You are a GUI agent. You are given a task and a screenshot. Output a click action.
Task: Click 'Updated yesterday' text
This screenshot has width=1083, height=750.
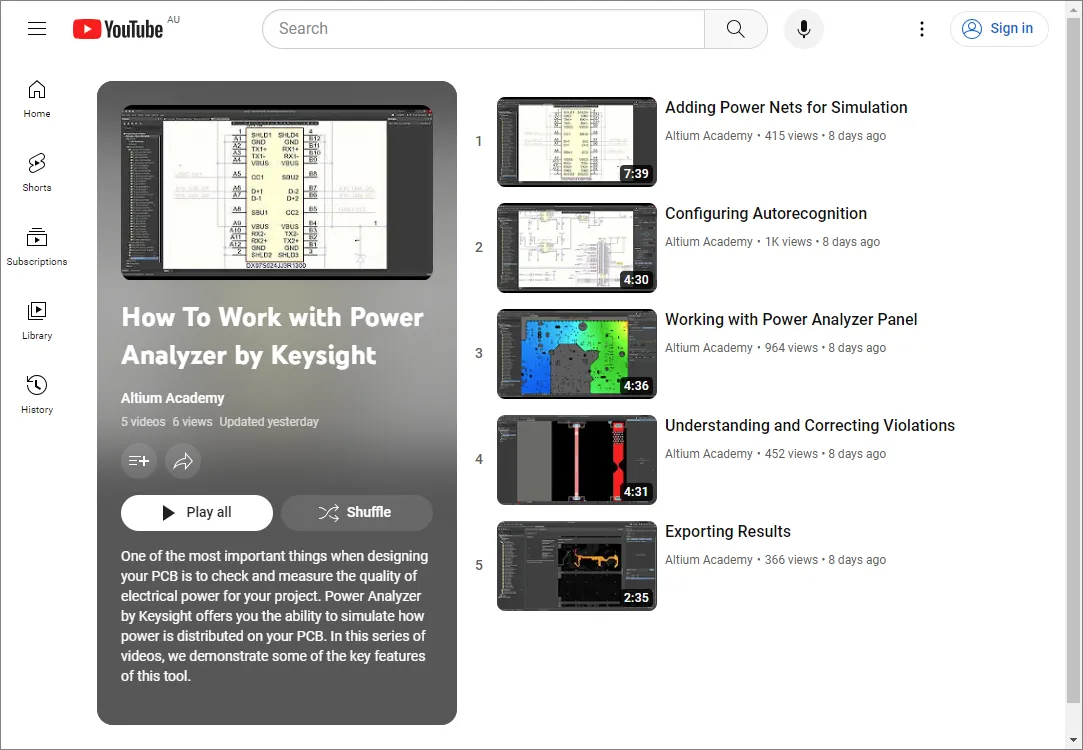click(269, 422)
